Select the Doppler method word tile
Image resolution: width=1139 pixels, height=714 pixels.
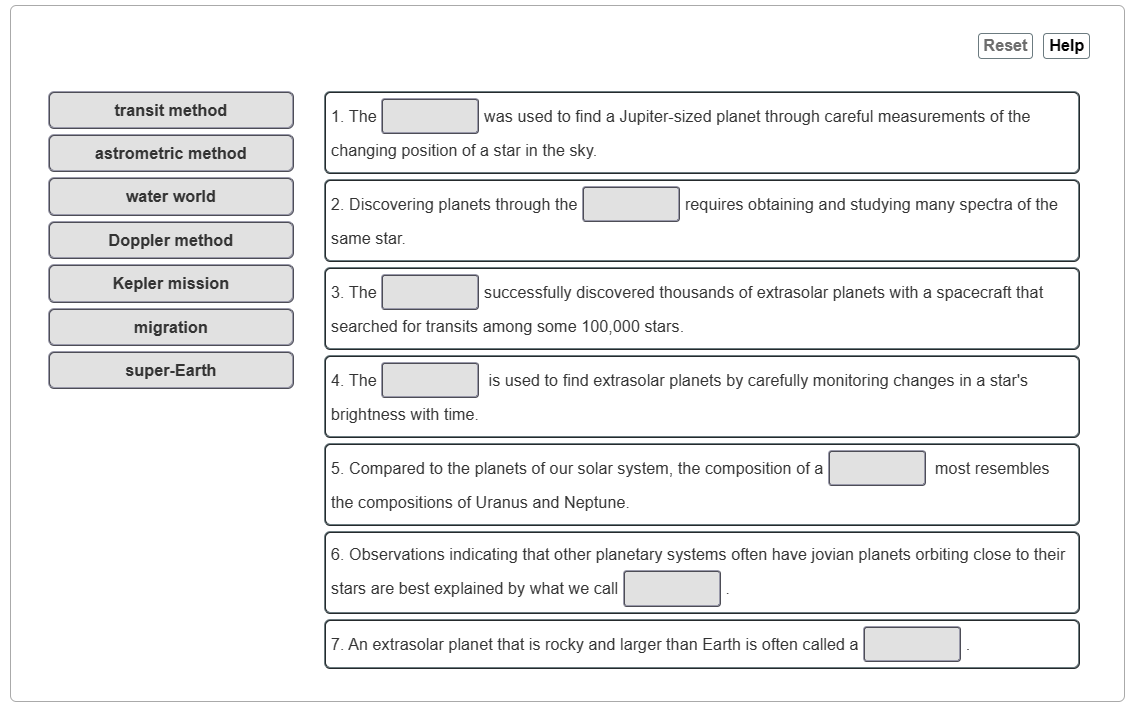pos(170,240)
